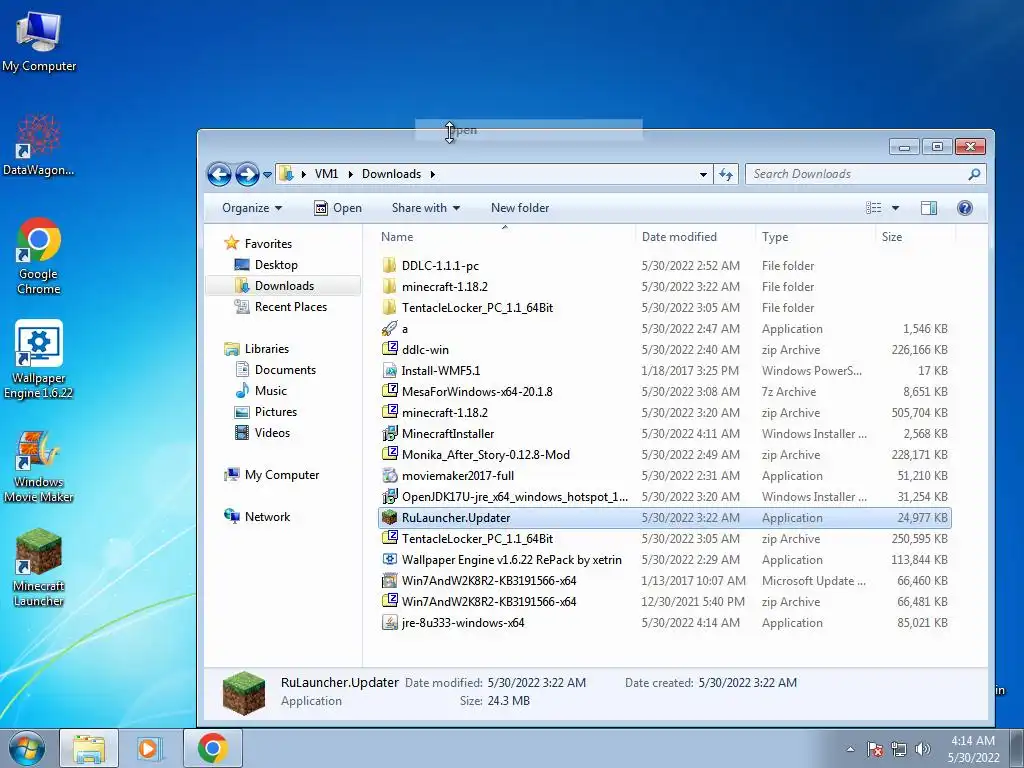Select Monika_After_Story-0.12.8-Mod archive
Screen dimensions: 1024x768
click(664, 455)
